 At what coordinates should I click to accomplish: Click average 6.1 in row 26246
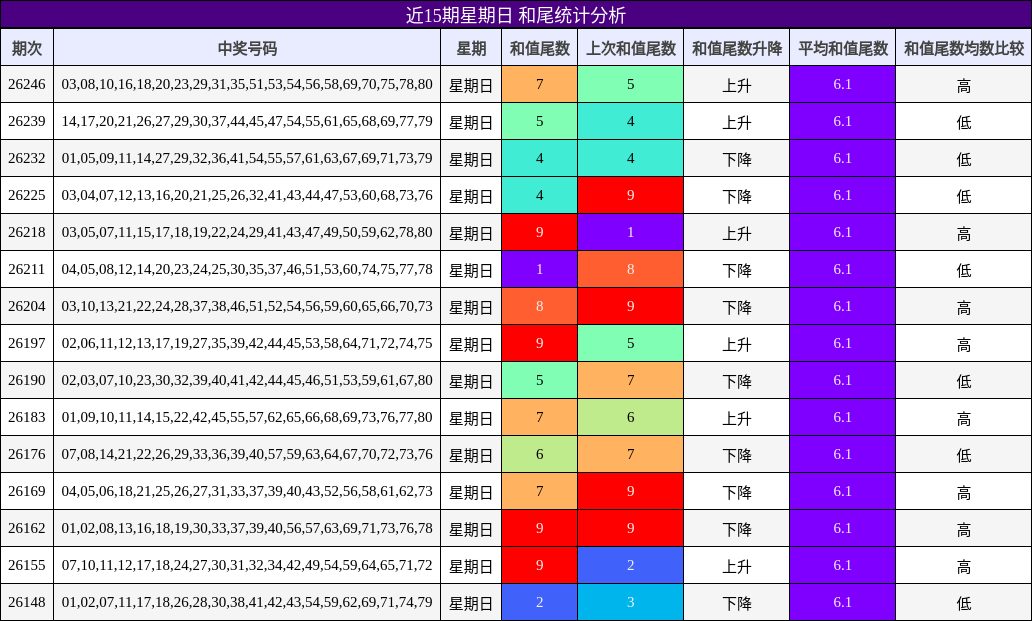[x=842, y=84]
